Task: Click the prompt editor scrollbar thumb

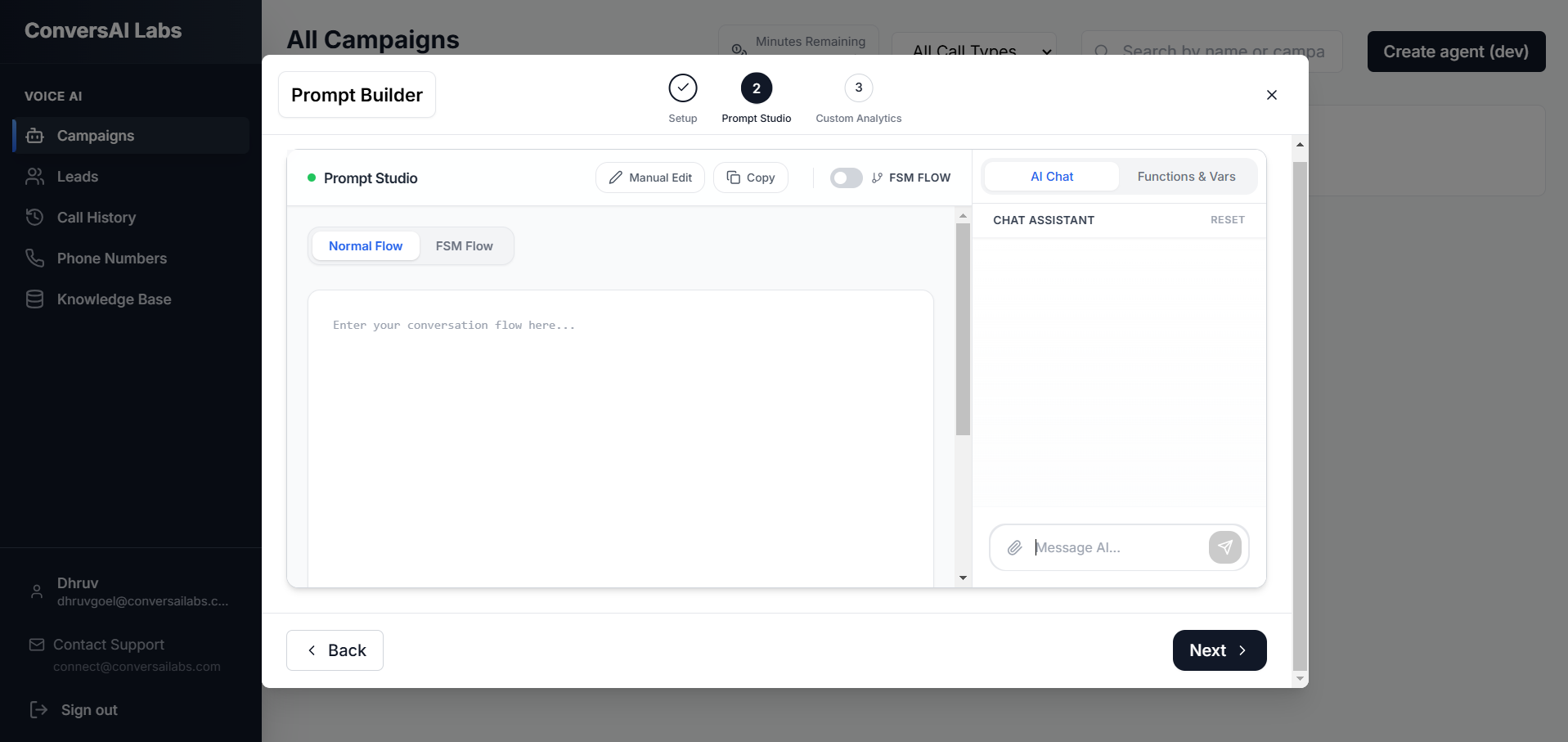Action: (x=964, y=329)
